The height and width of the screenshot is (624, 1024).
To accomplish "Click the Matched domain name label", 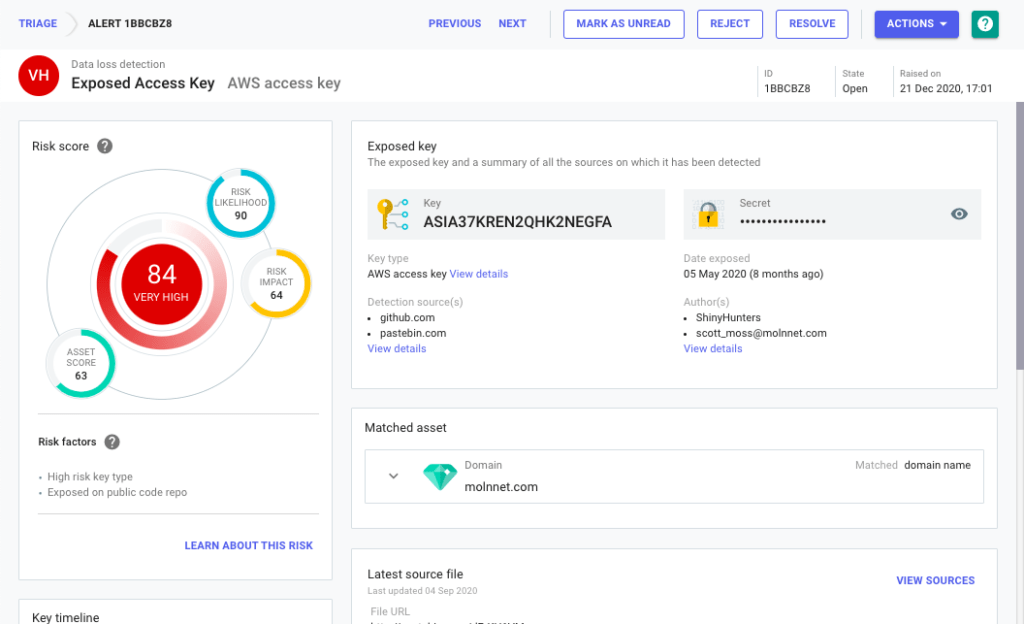I will [x=913, y=465].
